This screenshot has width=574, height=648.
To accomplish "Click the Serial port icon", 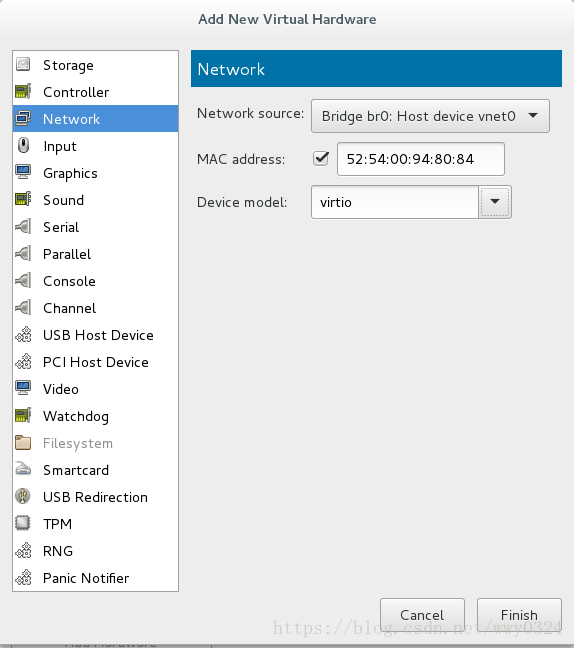I will [23, 227].
